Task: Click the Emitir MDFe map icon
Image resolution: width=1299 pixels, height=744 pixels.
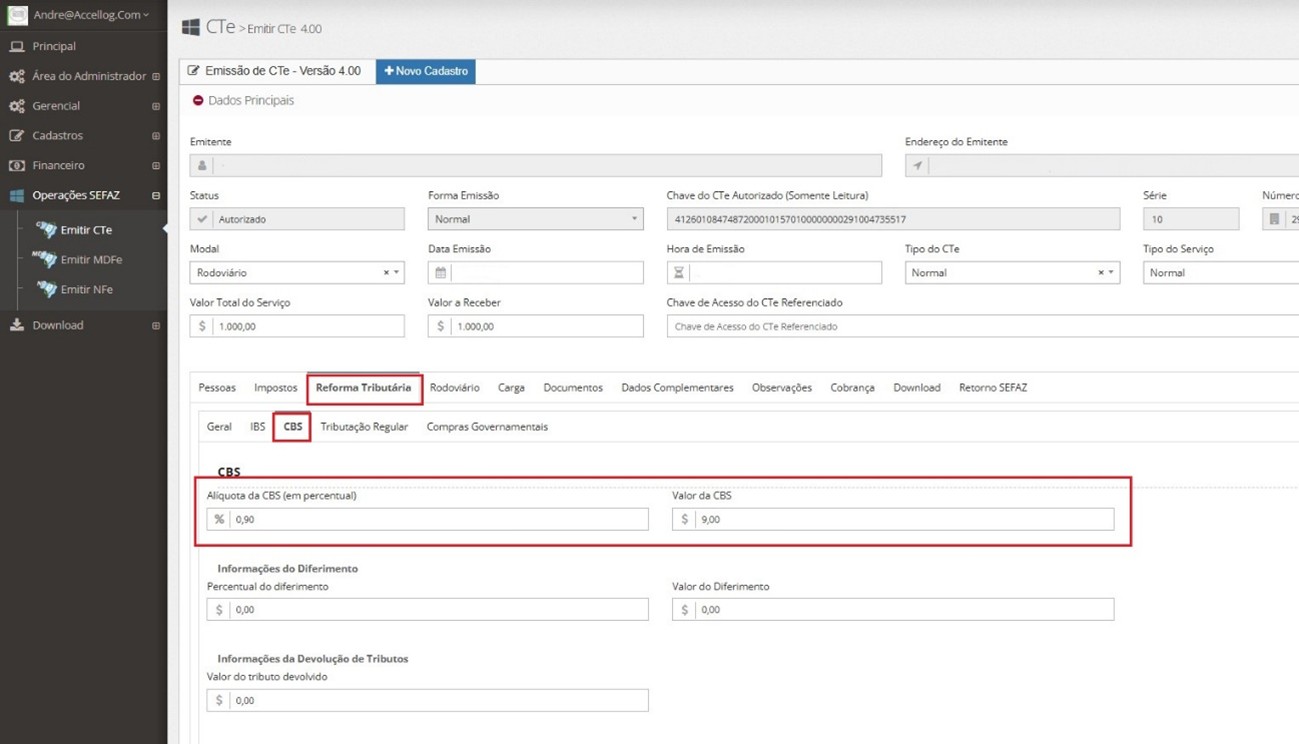Action: pyautogui.click(x=45, y=259)
